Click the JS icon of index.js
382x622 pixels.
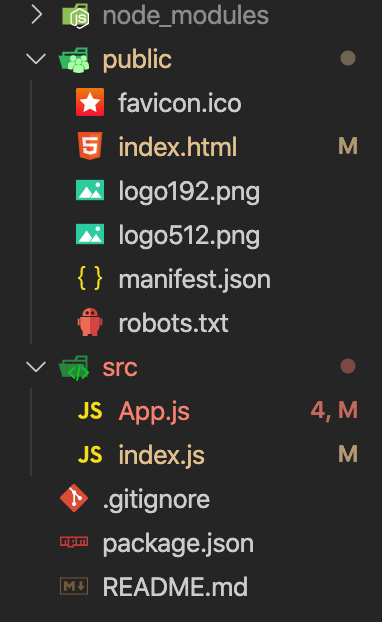(90, 454)
